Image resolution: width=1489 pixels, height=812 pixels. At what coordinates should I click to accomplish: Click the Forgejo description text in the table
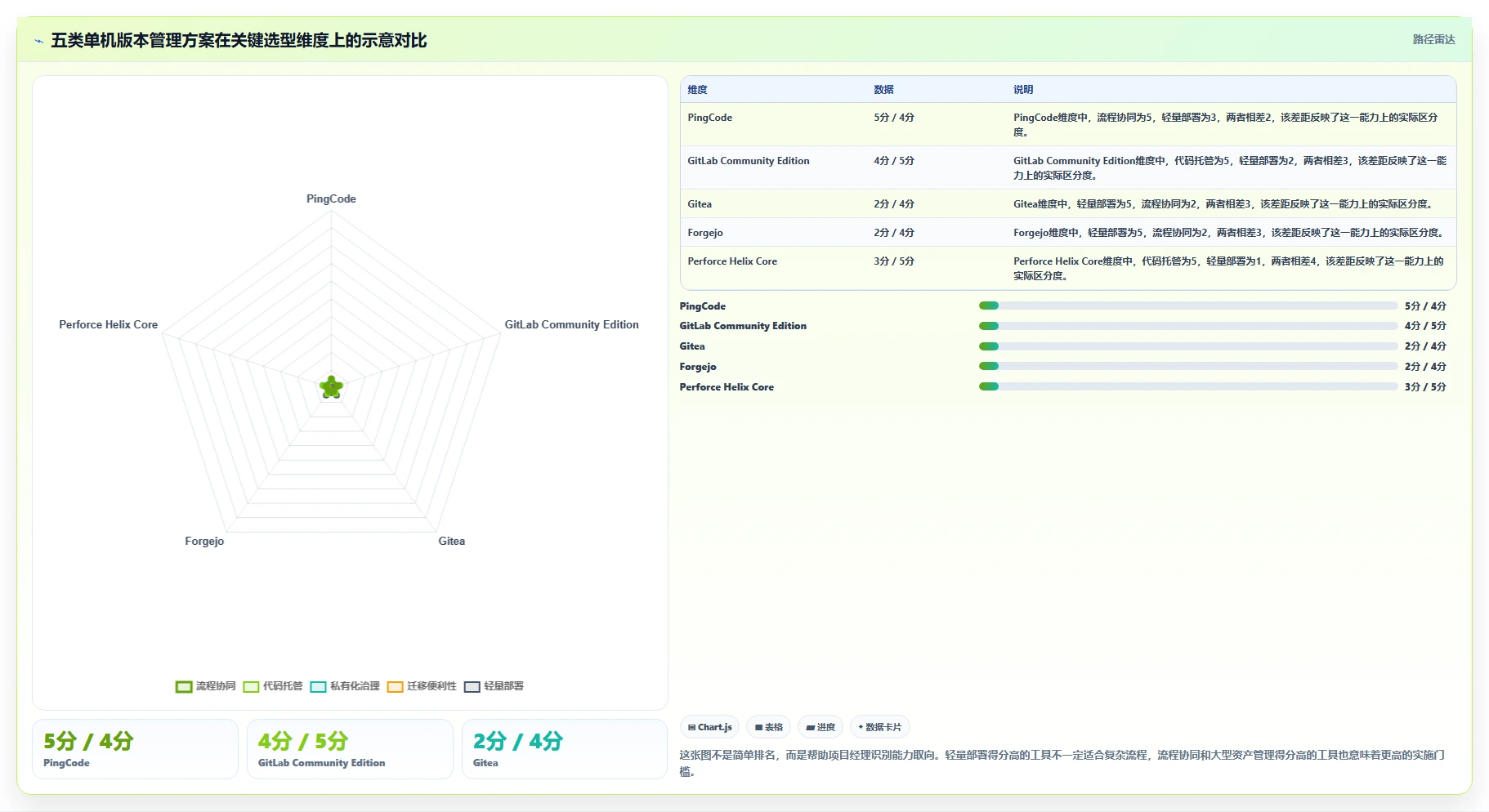point(1229,233)
